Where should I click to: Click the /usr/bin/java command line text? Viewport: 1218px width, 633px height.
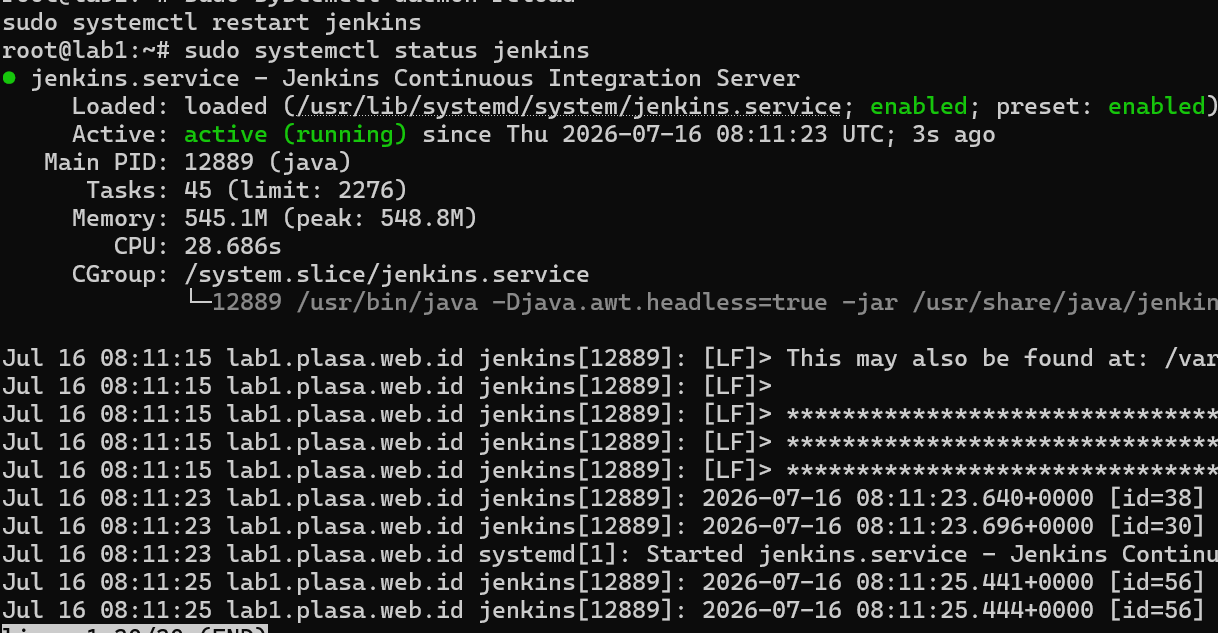756,302
